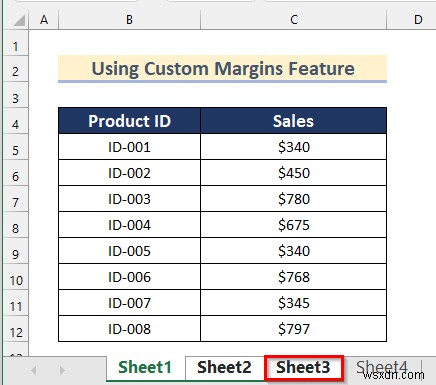Select cell containing ID-003
The image size is (436, 385).
point(129,199)
